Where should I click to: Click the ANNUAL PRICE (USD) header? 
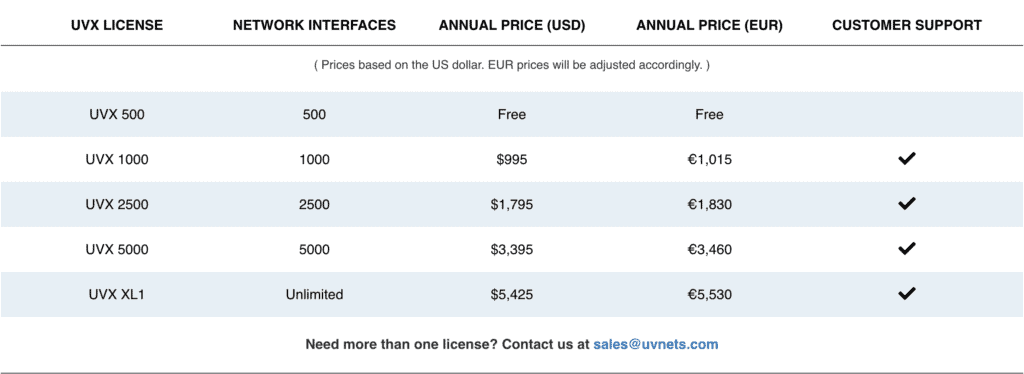click(512, 25)
